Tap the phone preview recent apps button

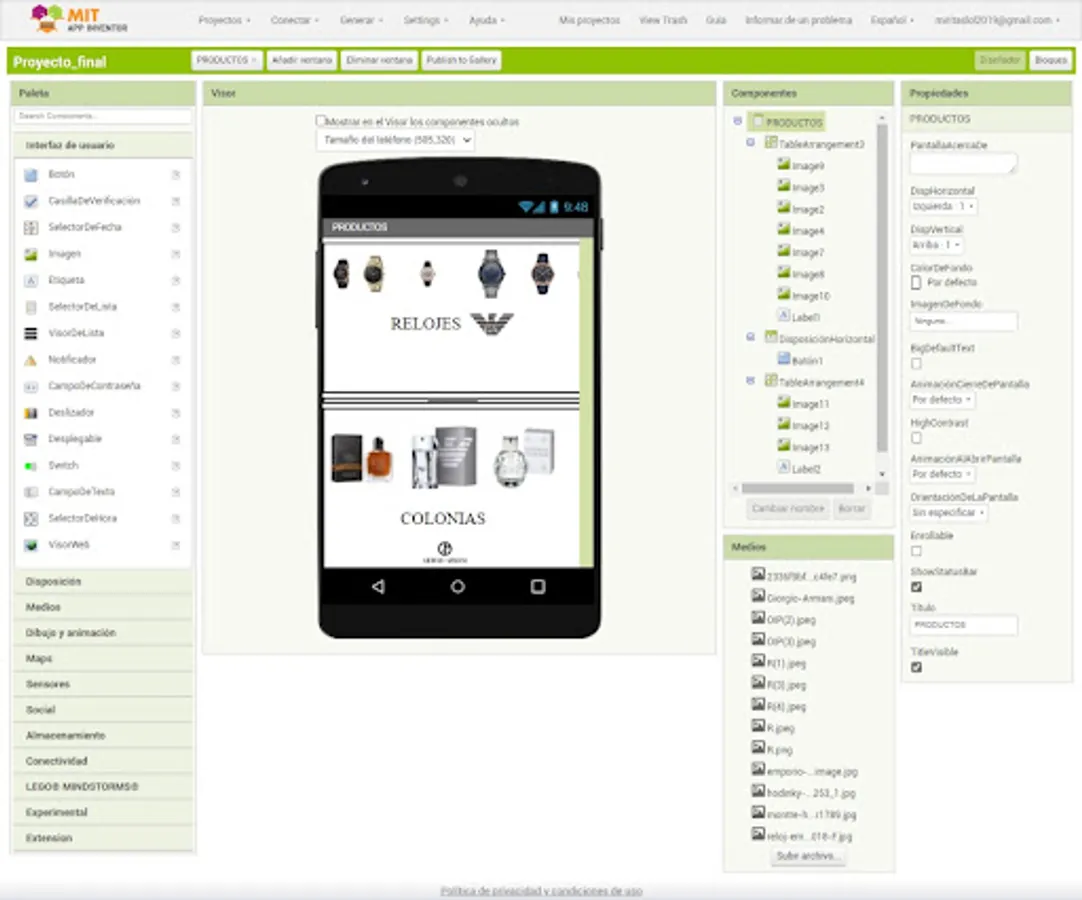click(x=538, y=587)
